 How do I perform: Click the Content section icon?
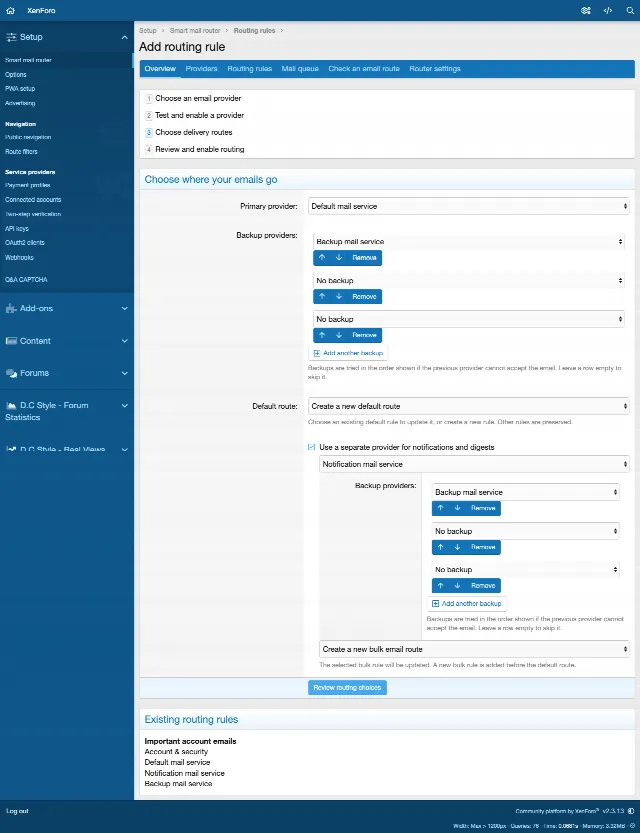click(11, 341)
